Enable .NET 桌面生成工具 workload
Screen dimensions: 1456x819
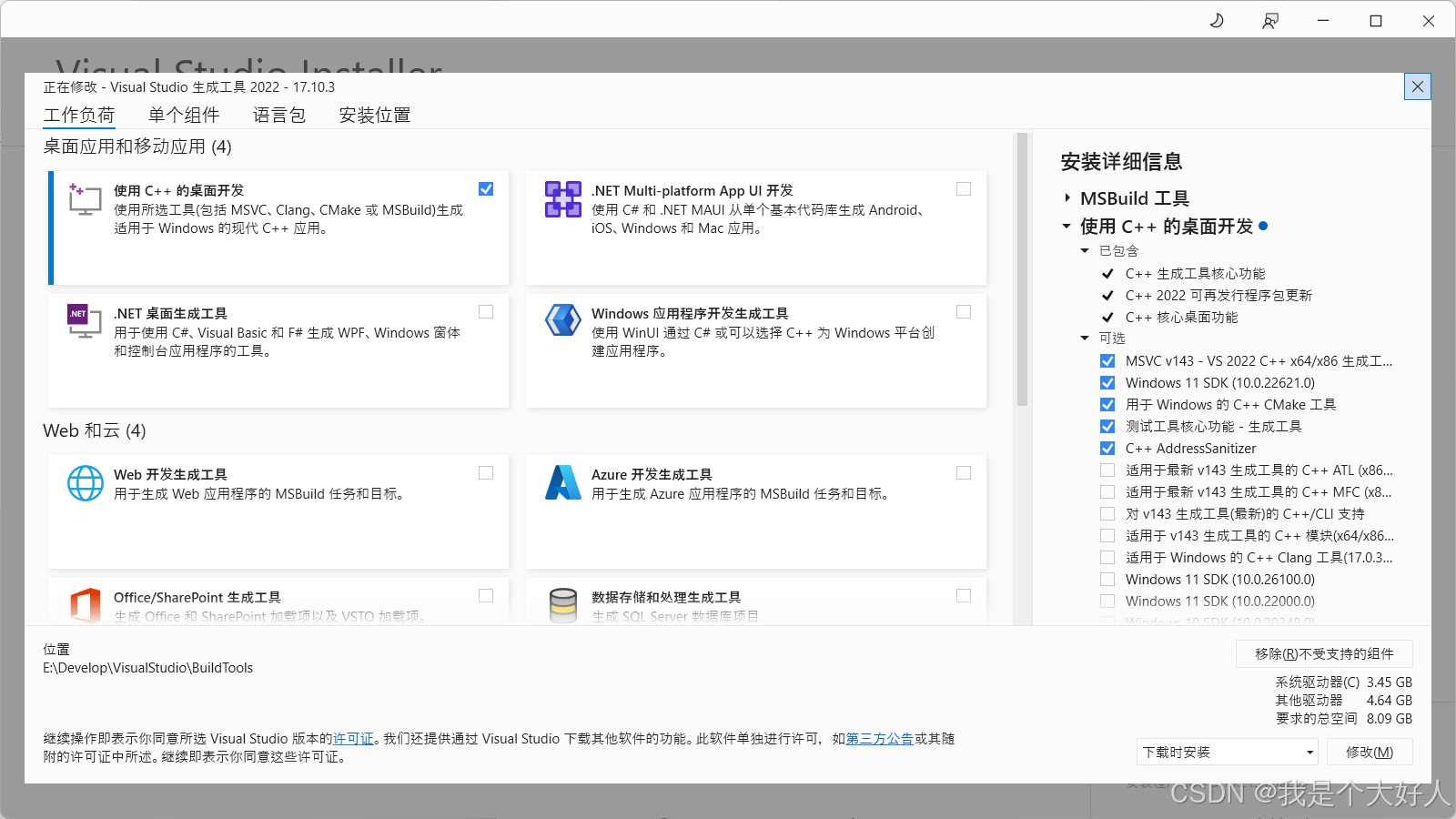pos(486,312)
